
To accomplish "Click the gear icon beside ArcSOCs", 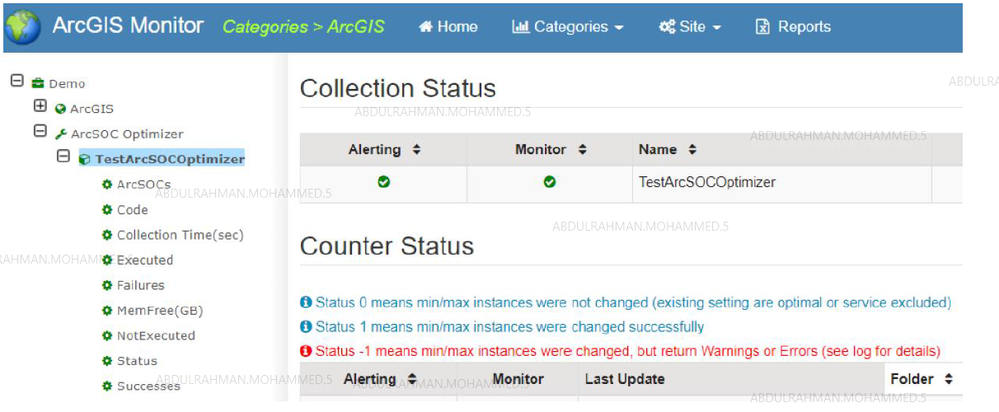I will point(107,185).
